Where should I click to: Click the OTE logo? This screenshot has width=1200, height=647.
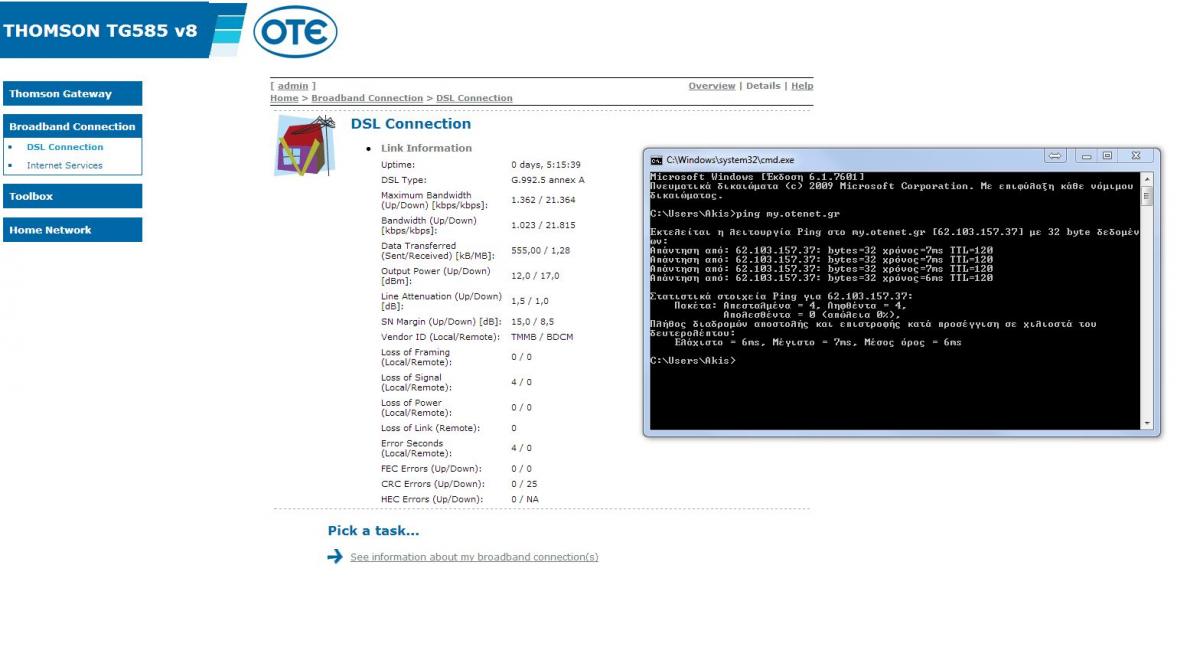[296, 31]
